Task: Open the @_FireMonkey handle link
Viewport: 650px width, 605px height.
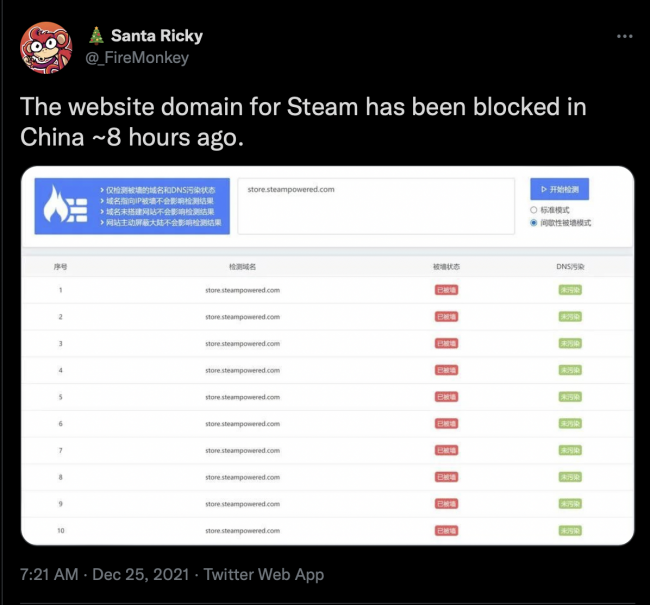Action: [136, 58]
